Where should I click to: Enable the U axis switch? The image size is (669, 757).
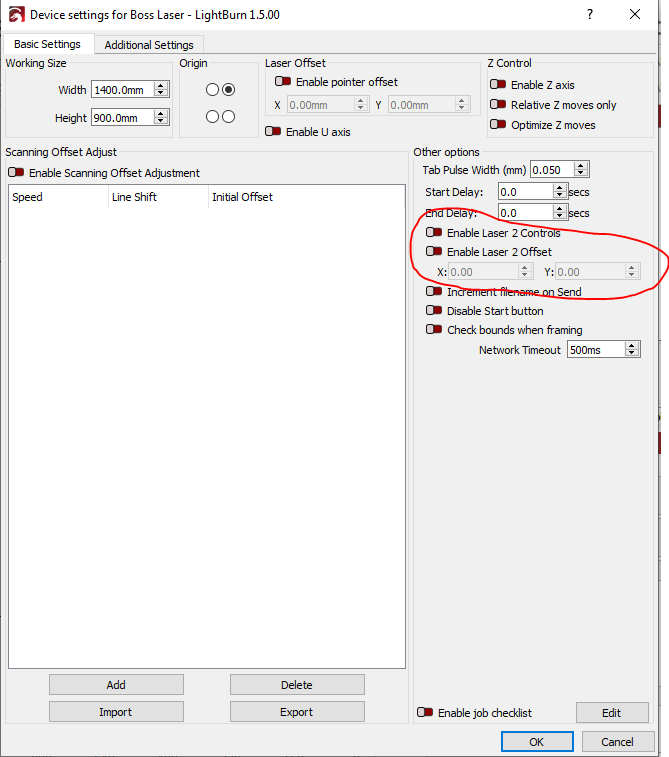click(x=273, y=131)
